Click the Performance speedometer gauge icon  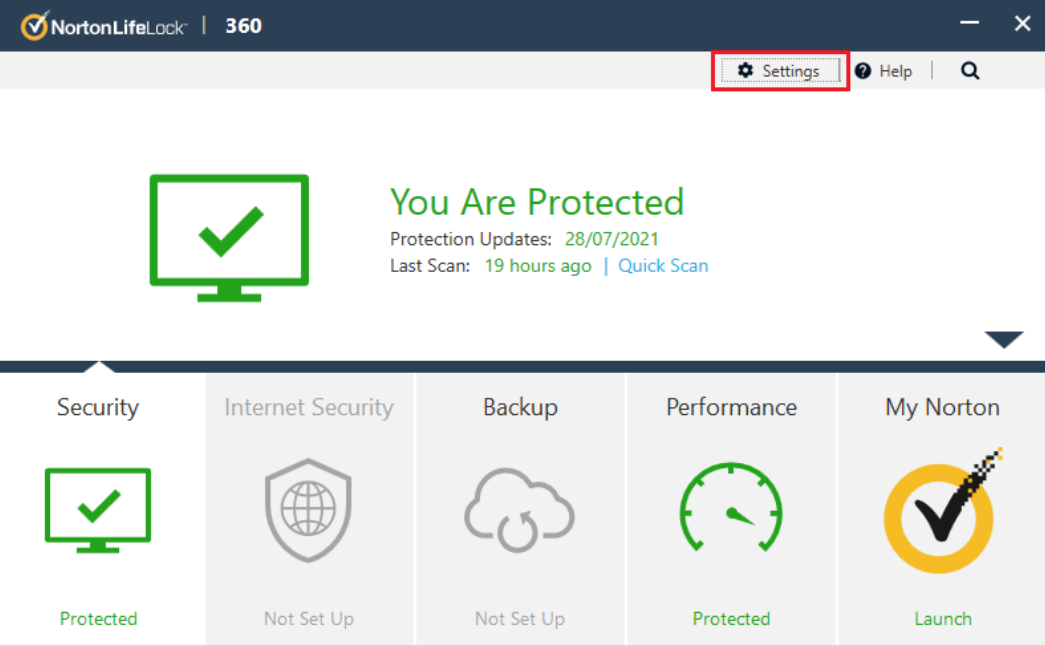pos(731,508)
